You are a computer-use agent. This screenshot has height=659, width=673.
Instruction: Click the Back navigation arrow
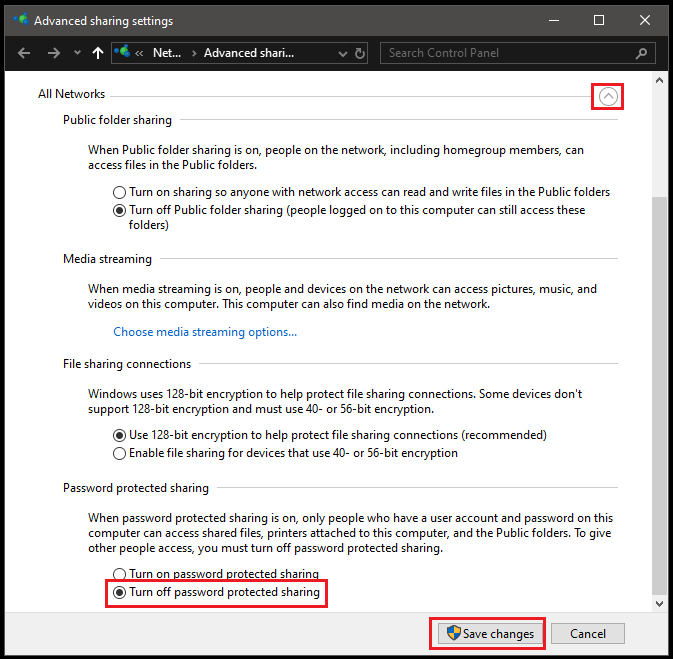(24, 53)
